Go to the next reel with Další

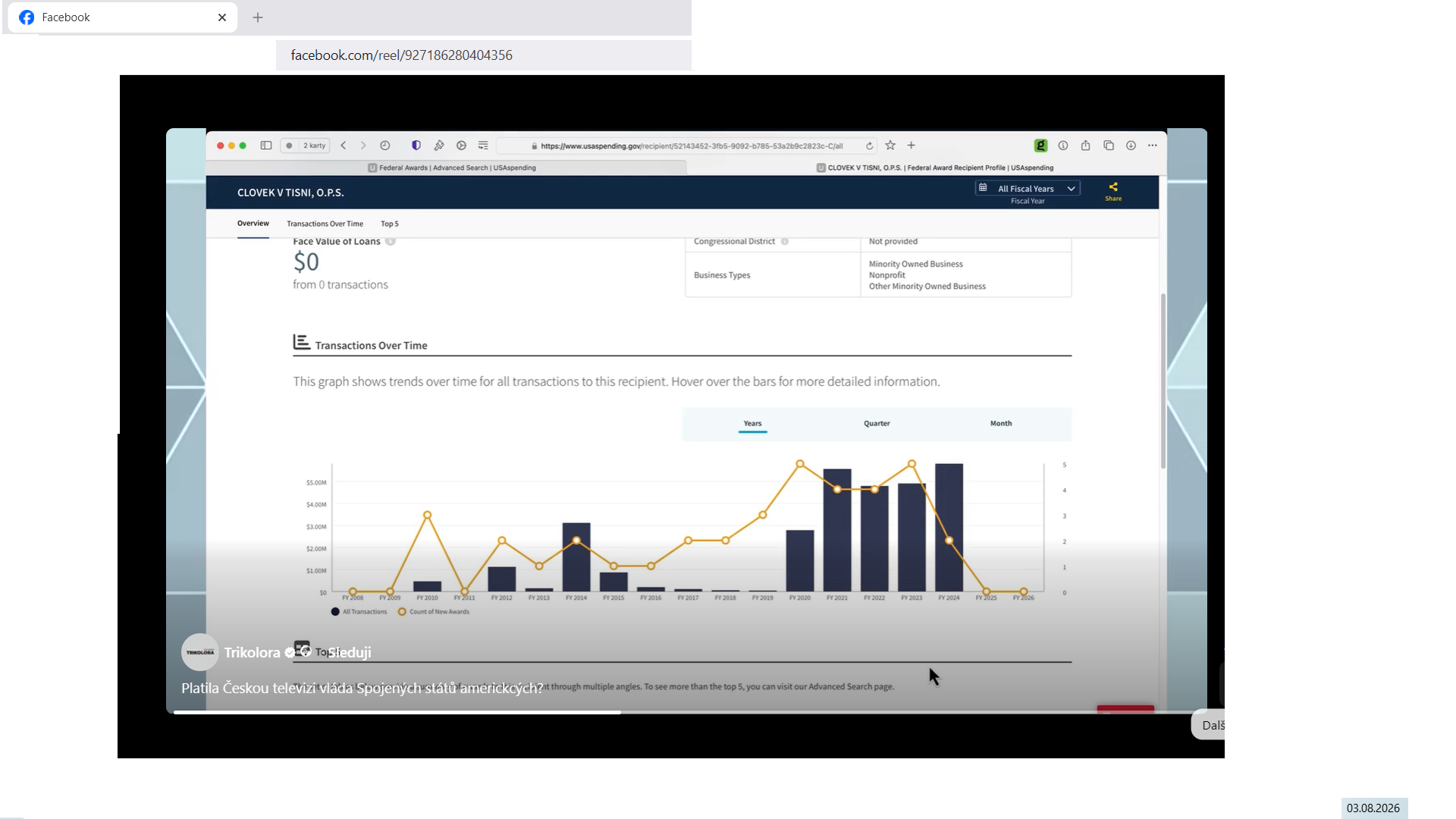[x=1210, y=725]
